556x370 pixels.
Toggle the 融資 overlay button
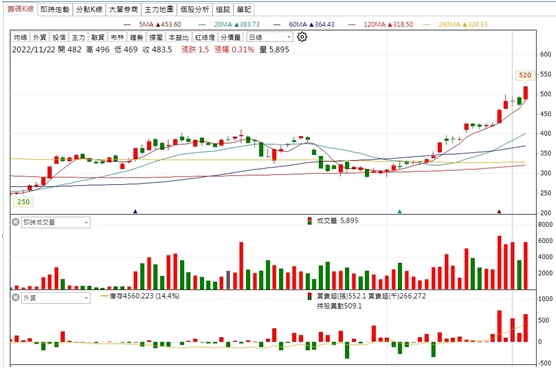tap(98, 37)
